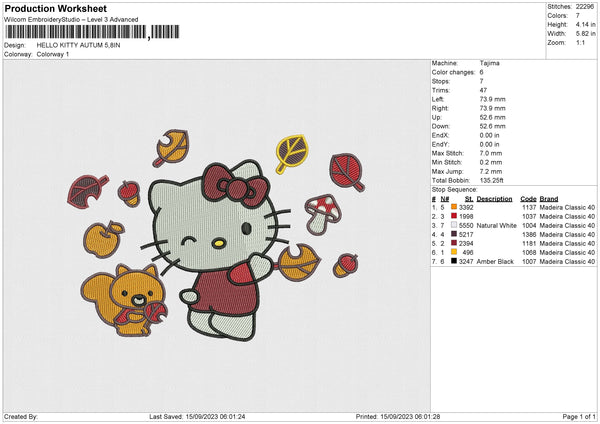Click thread code 1004

tap(529, 225)
